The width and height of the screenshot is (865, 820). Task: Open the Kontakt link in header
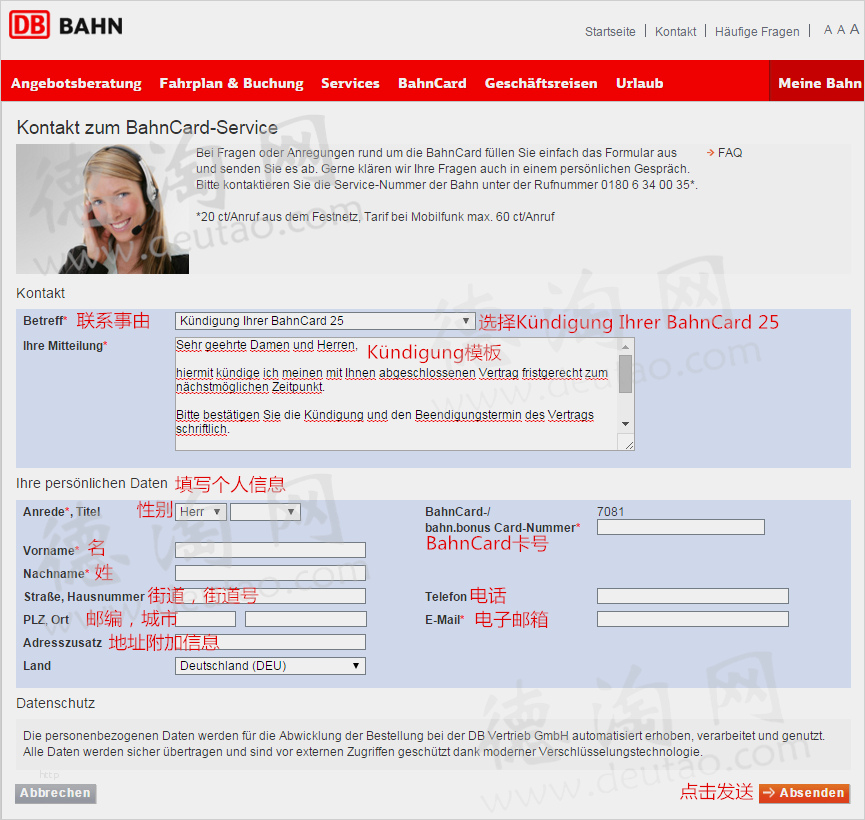coord(675,31)
